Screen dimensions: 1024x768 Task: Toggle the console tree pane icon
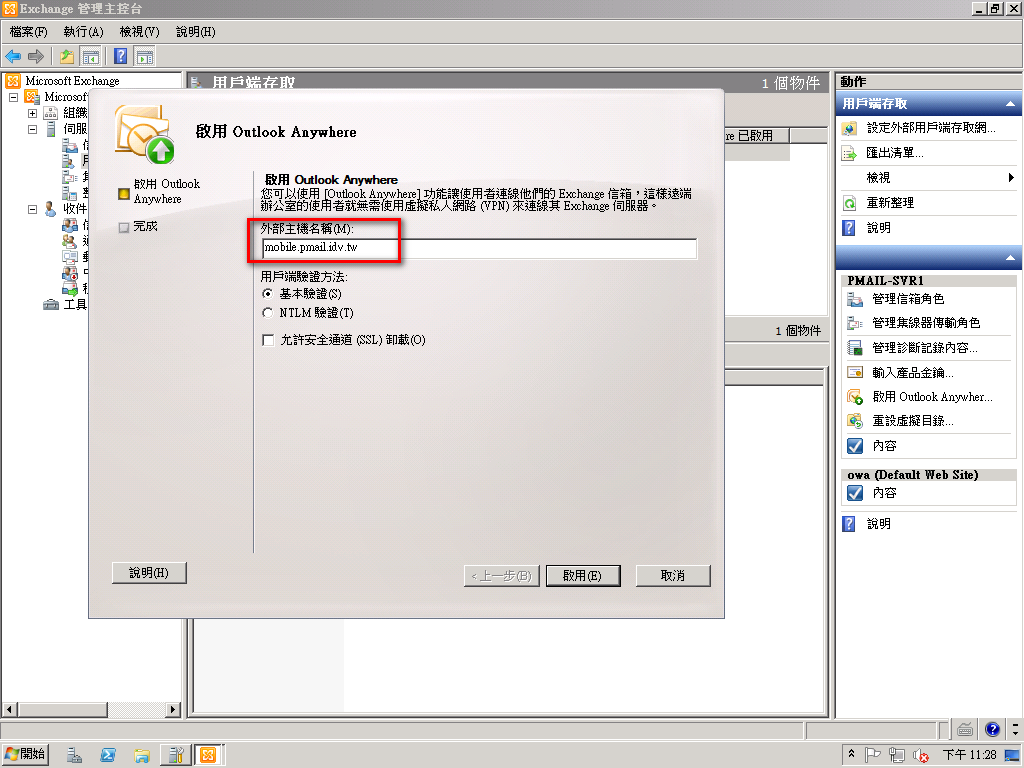(x=91, y=57)
